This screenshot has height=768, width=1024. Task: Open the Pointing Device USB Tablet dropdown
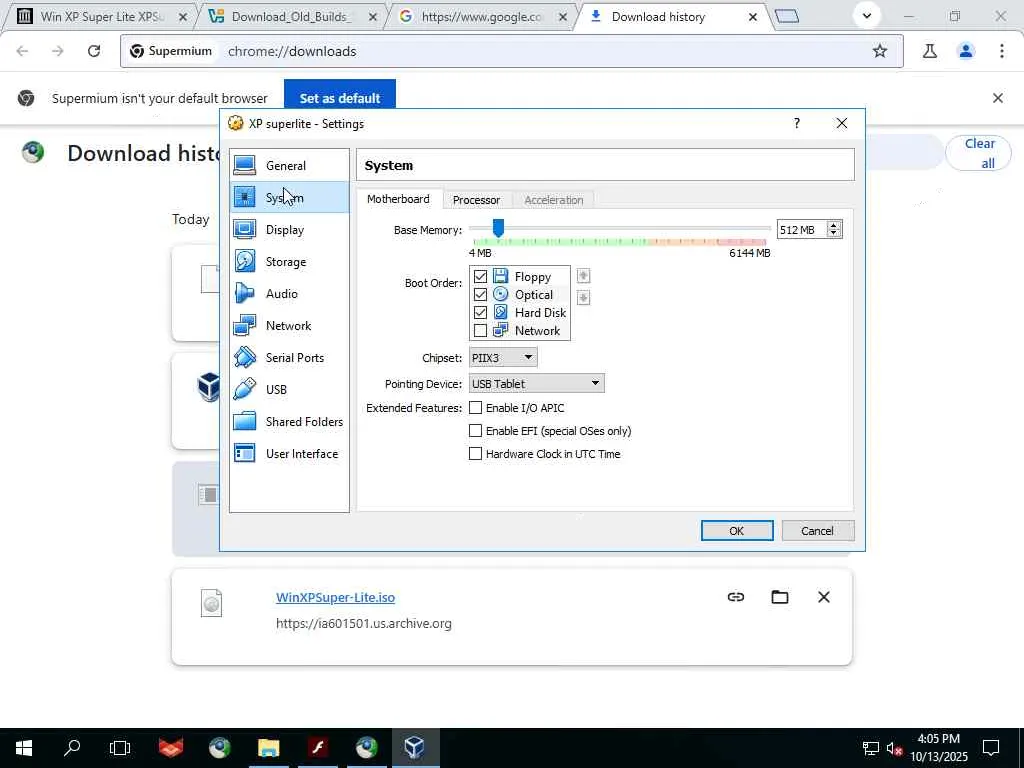tap(536, 383)
